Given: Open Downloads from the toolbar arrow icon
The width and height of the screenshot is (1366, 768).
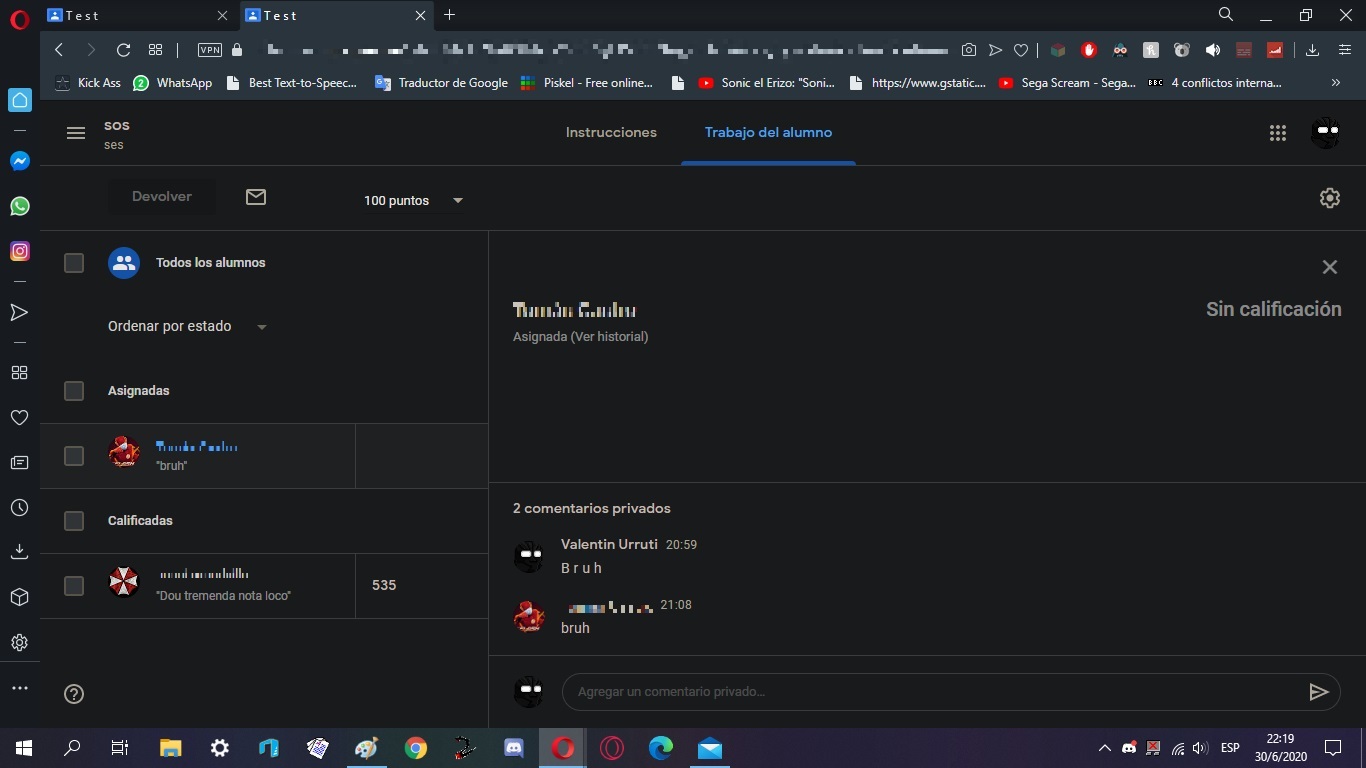Looking at the screenshot, I should click(1311, 50).
